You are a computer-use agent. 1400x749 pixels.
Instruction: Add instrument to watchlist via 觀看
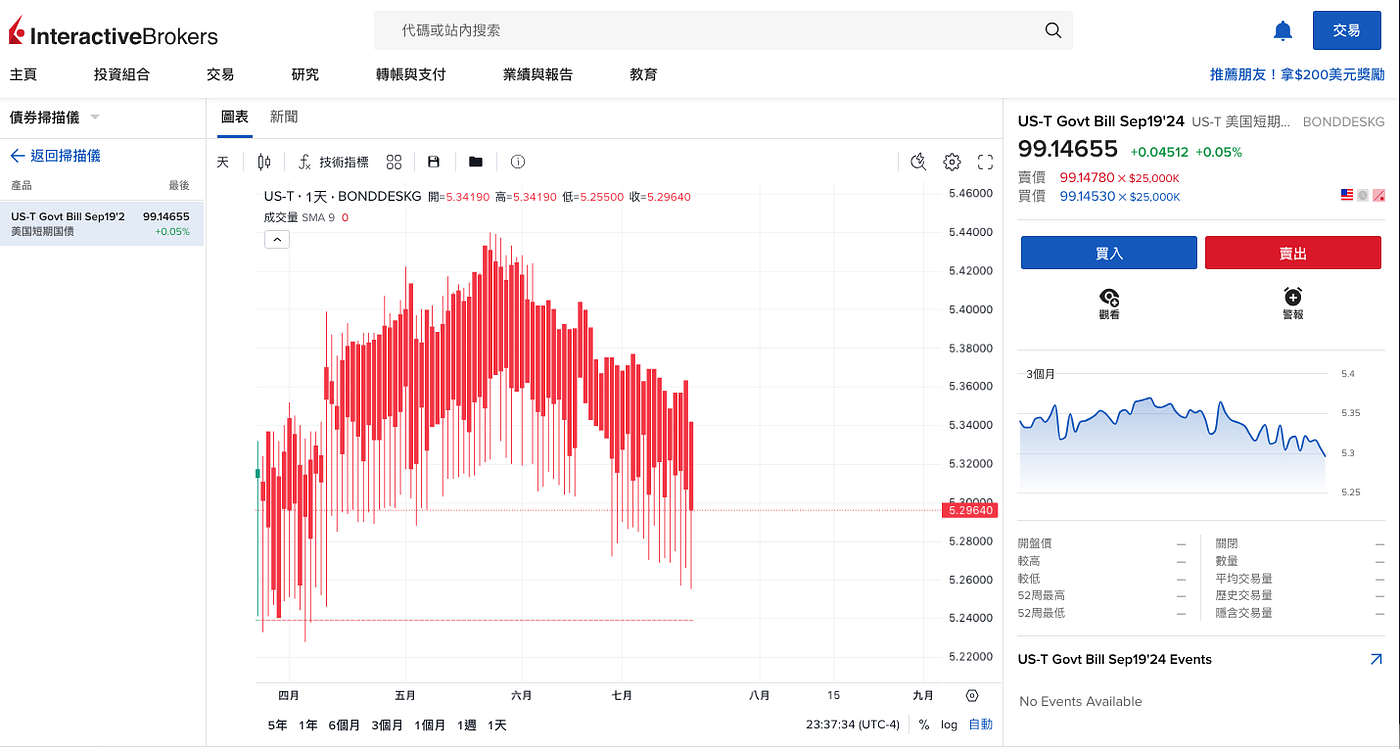[1109, 303]
